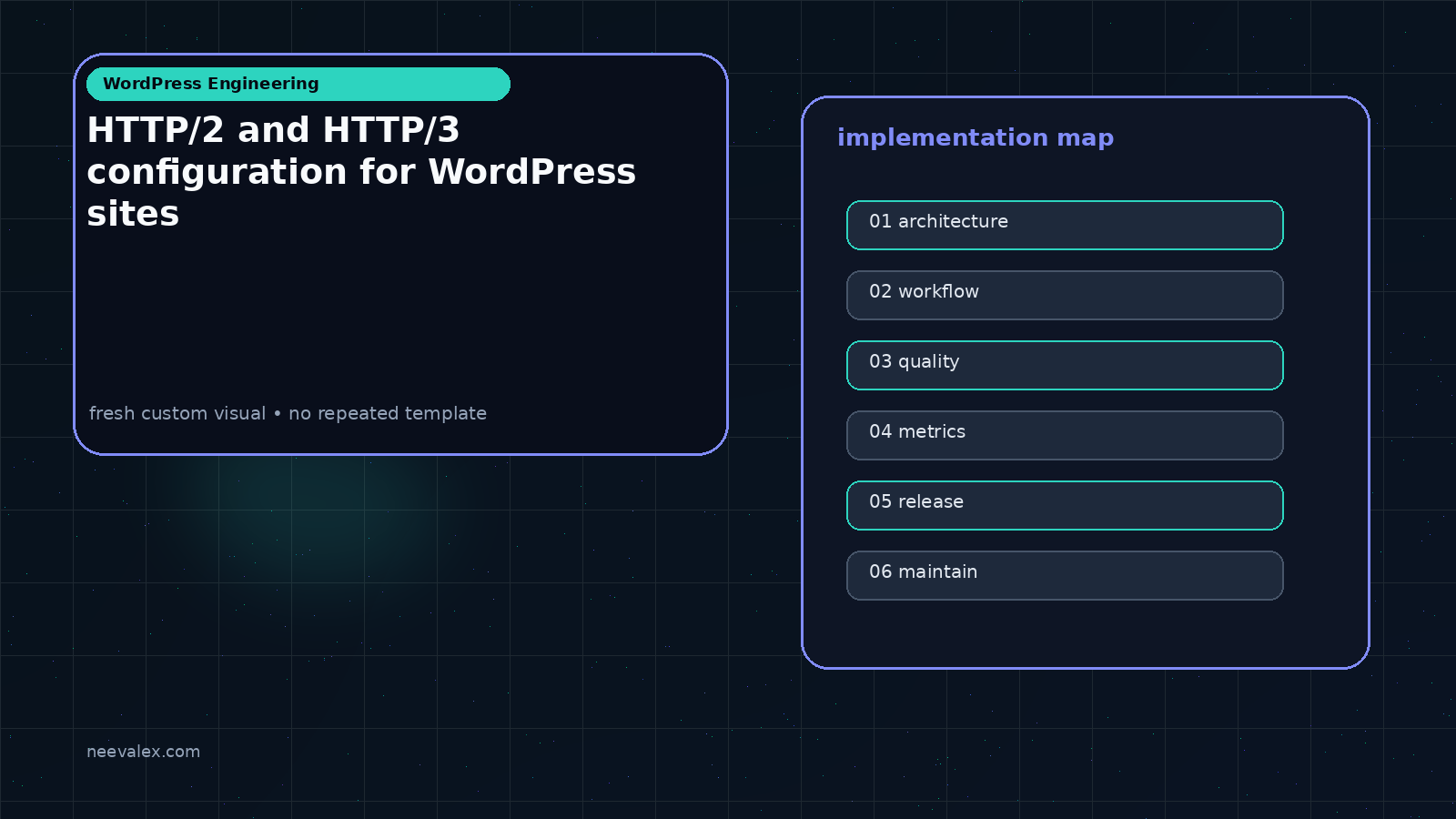1456x819 pixels.
Task: Open the 01 architecture step
Action: tap(1065, 225)
